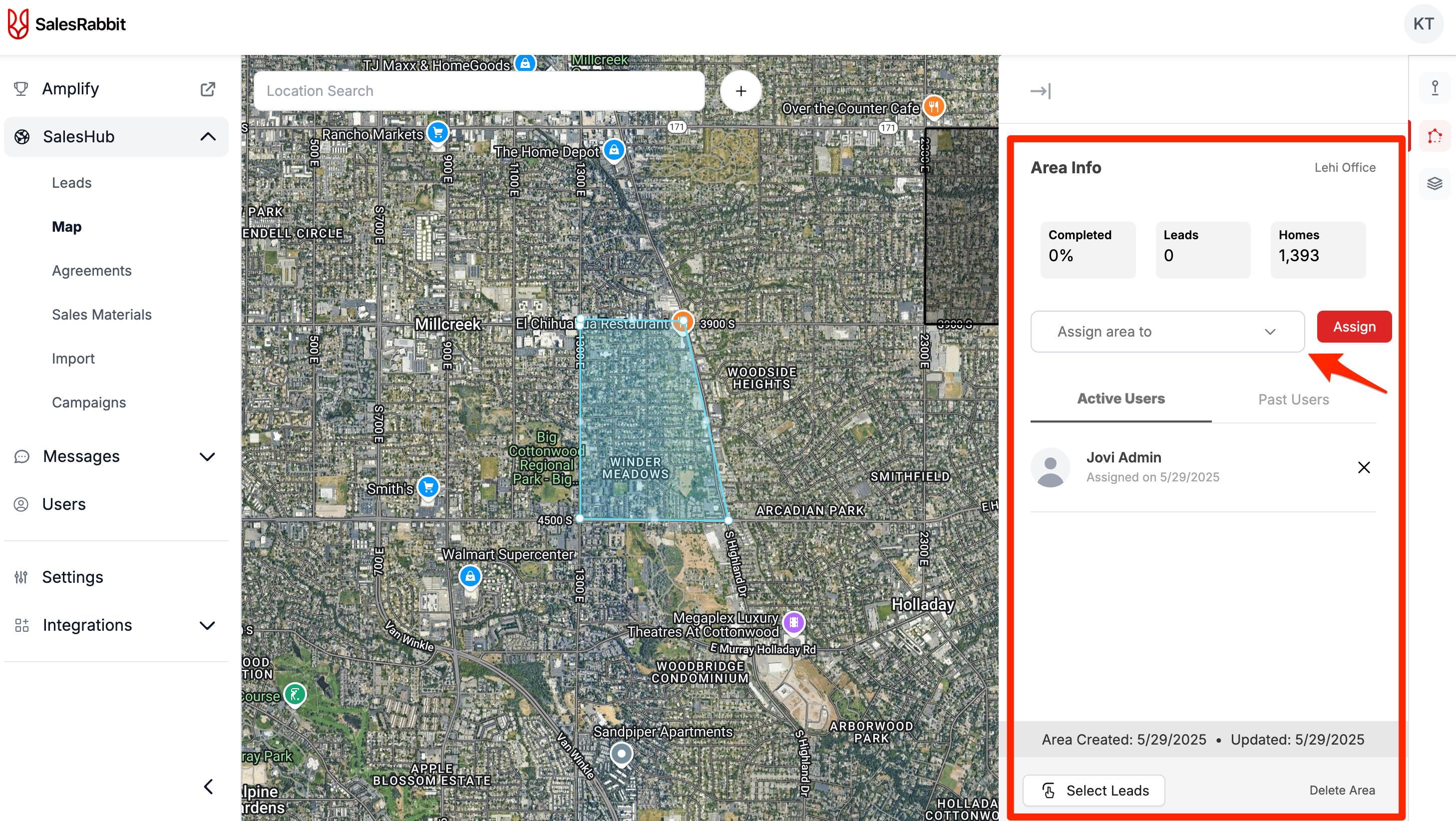Remove Jovi Admin from the area
1456x821 pixels.
tap(1363, 467)
